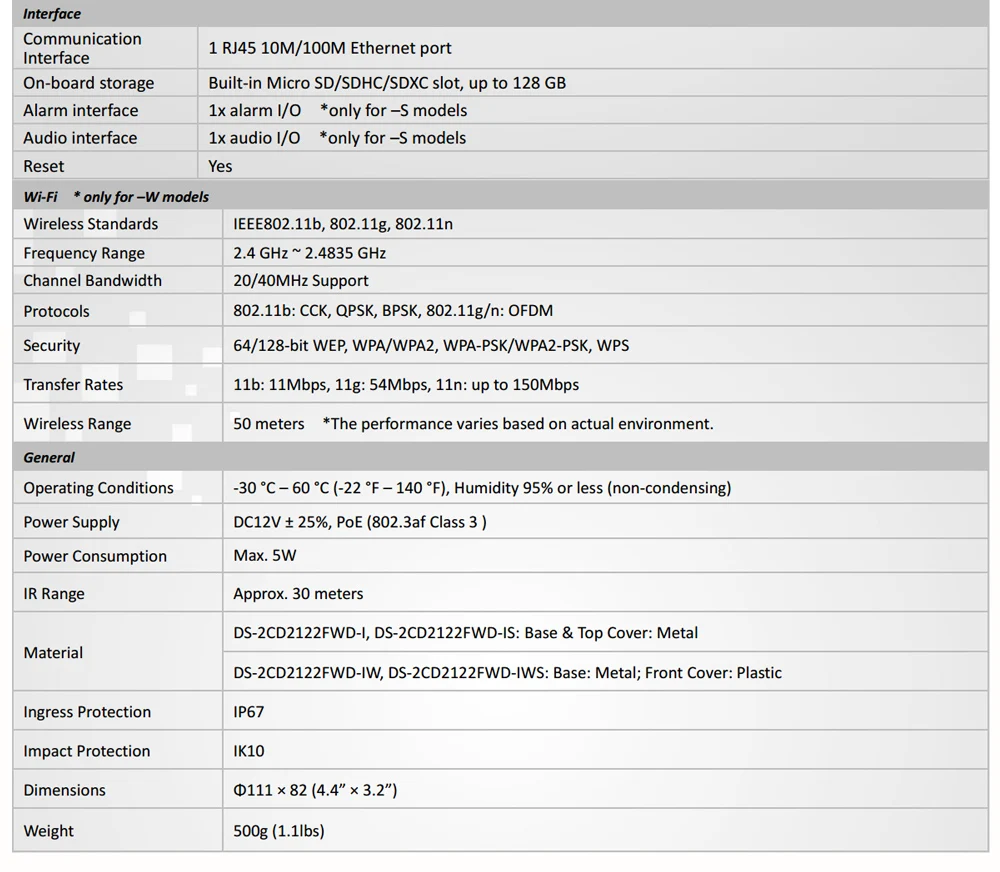Select the 'Wireless Range' label

[77, 424]
